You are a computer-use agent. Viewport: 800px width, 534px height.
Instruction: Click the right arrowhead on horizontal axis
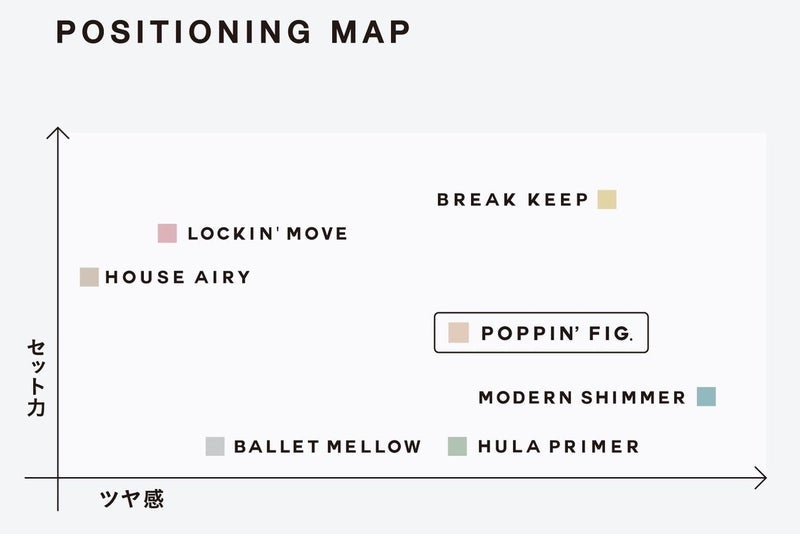pos(761,478)
